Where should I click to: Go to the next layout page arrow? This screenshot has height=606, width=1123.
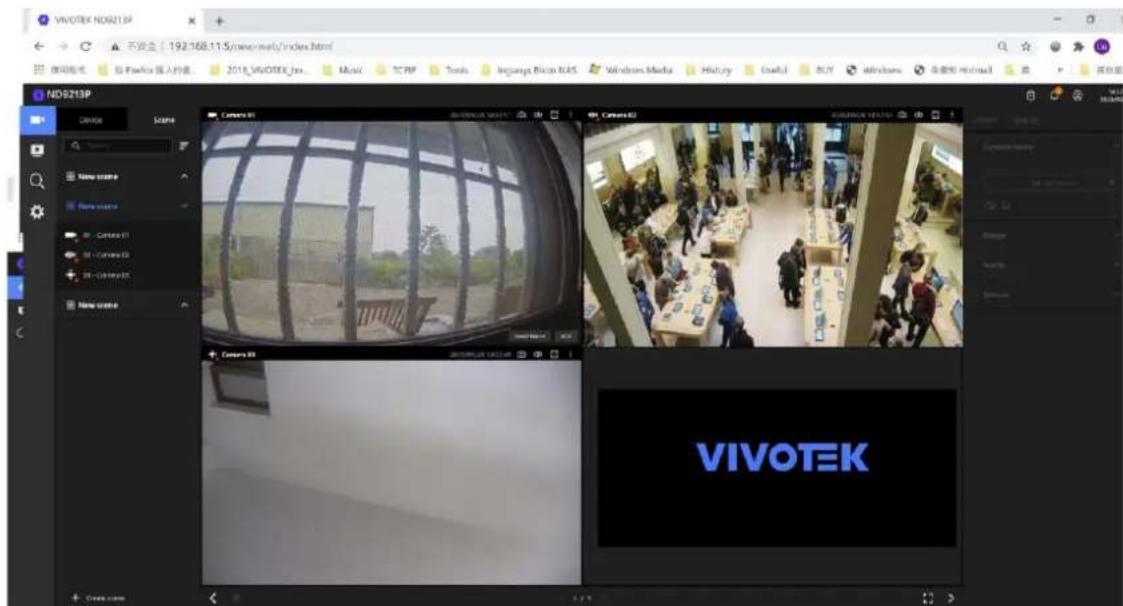point(951,598)
